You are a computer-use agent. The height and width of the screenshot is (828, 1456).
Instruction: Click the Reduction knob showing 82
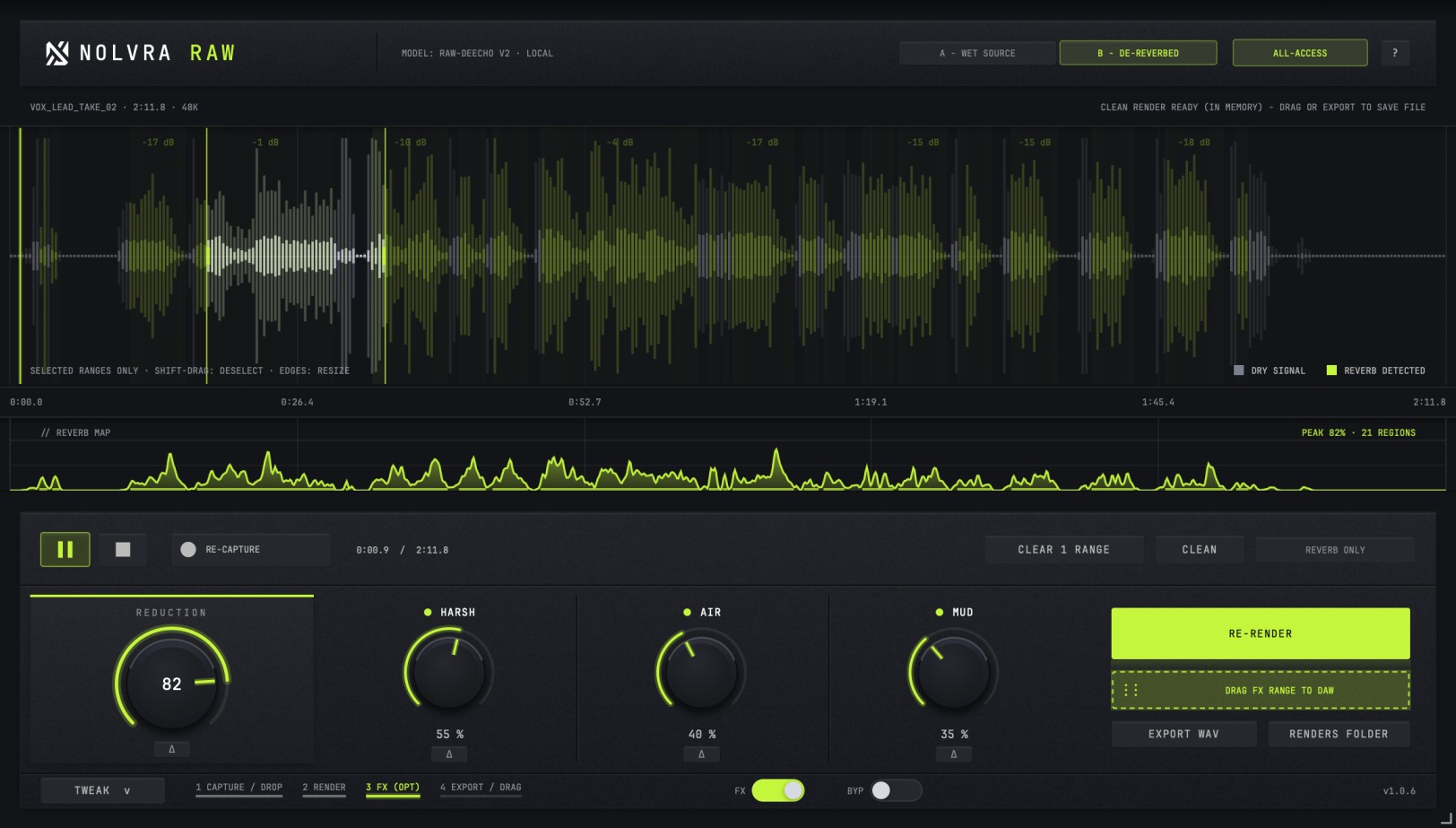172,684
